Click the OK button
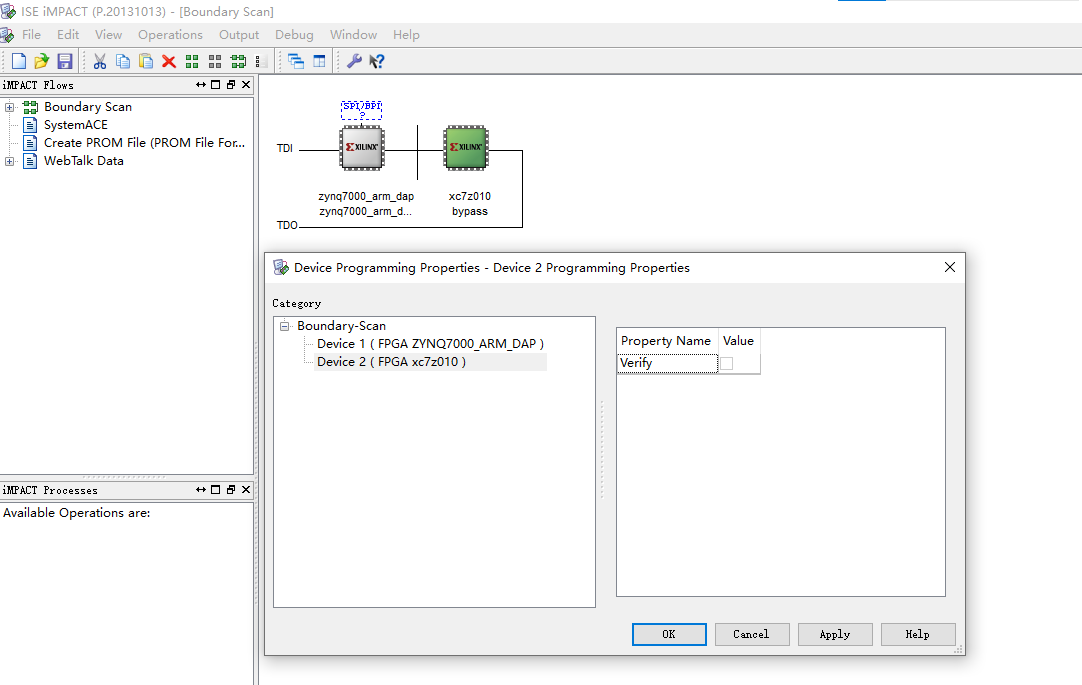This screenshot has width=1082, height=685. [x=669, y=635]
